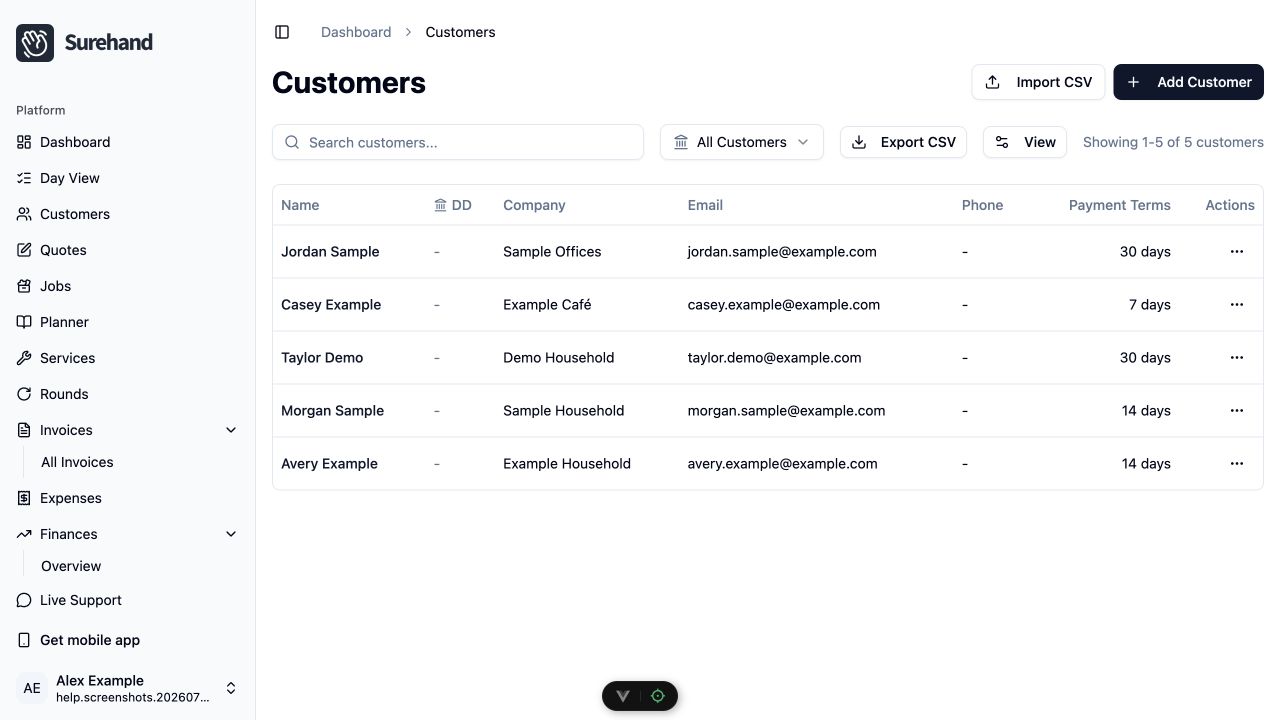This screenshot has width=1280, height=720.
Task: Click the Name column header
Action: (x=300, y=205)
